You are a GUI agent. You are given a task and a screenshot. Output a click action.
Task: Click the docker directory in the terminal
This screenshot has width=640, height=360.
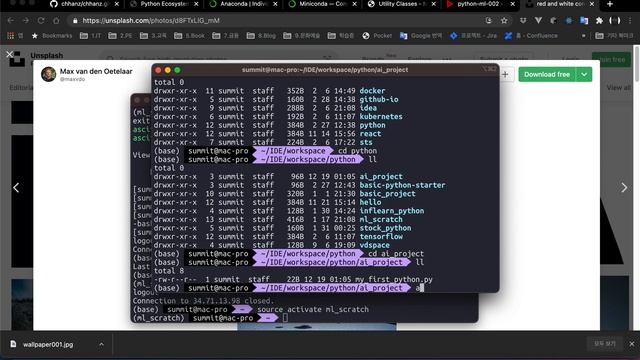pyautogui.click(x=372, y=91)
